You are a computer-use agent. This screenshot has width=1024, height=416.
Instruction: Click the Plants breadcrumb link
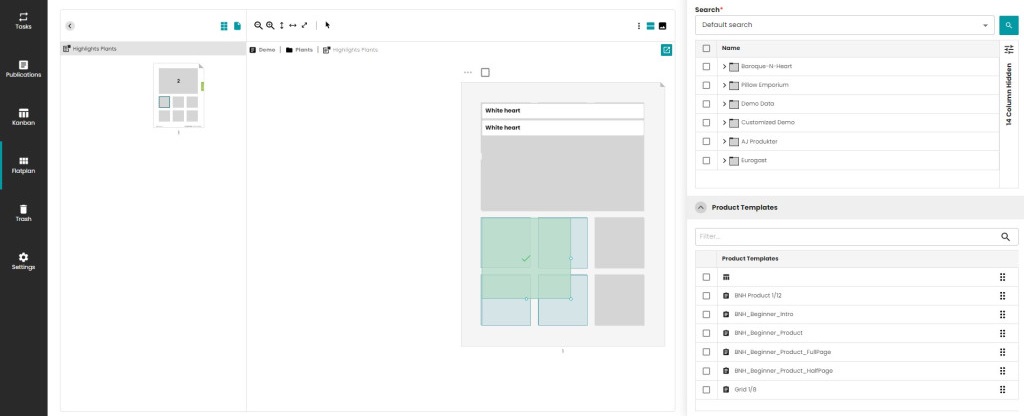(298, 49)
